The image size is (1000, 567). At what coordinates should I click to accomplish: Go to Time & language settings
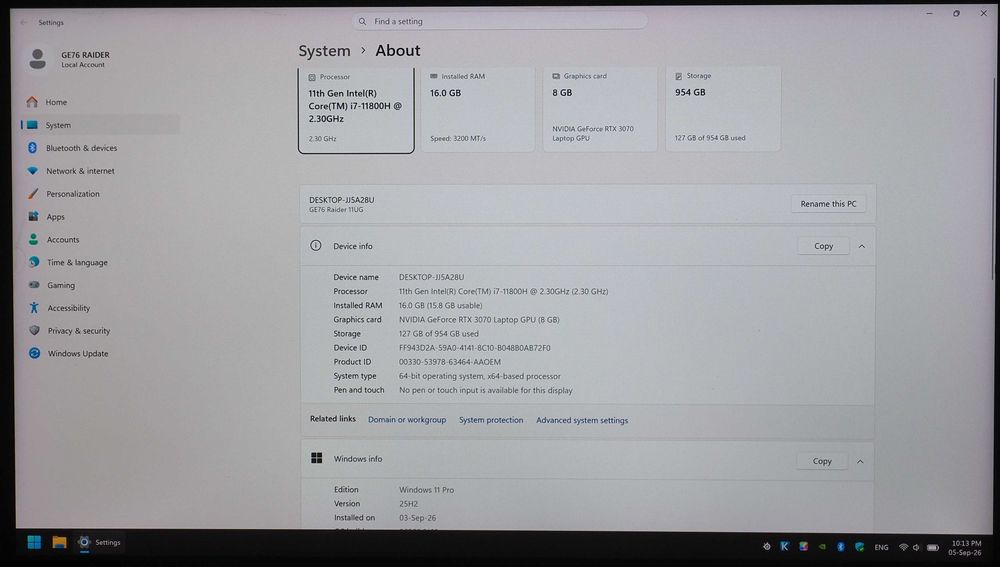coord(101,262)
